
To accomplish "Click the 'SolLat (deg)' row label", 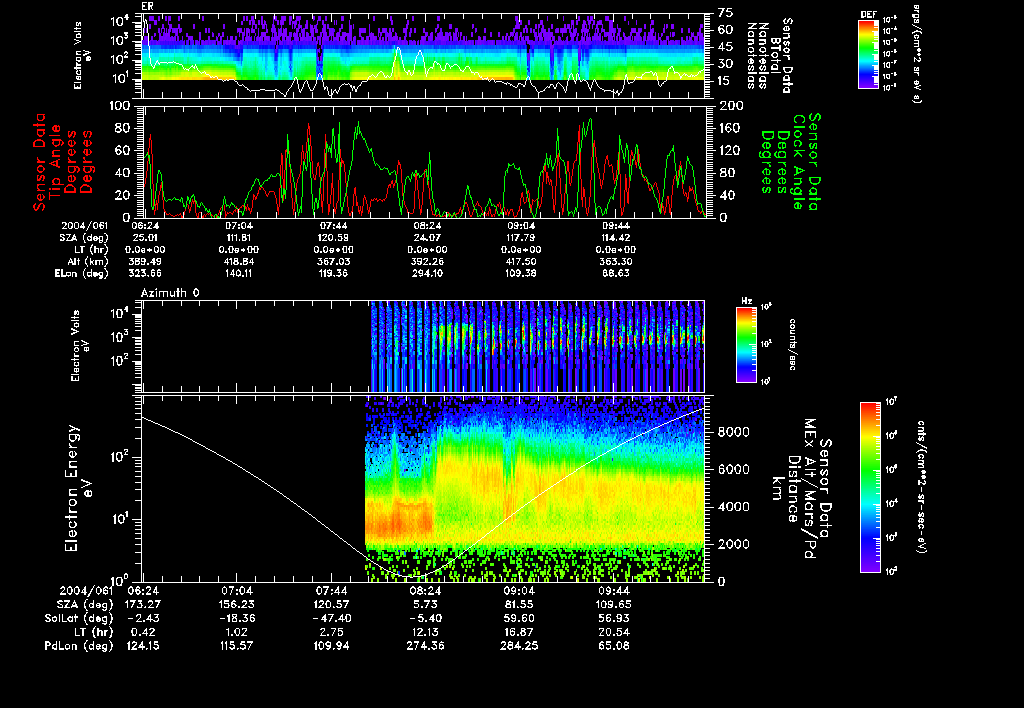I will point(78,619).
